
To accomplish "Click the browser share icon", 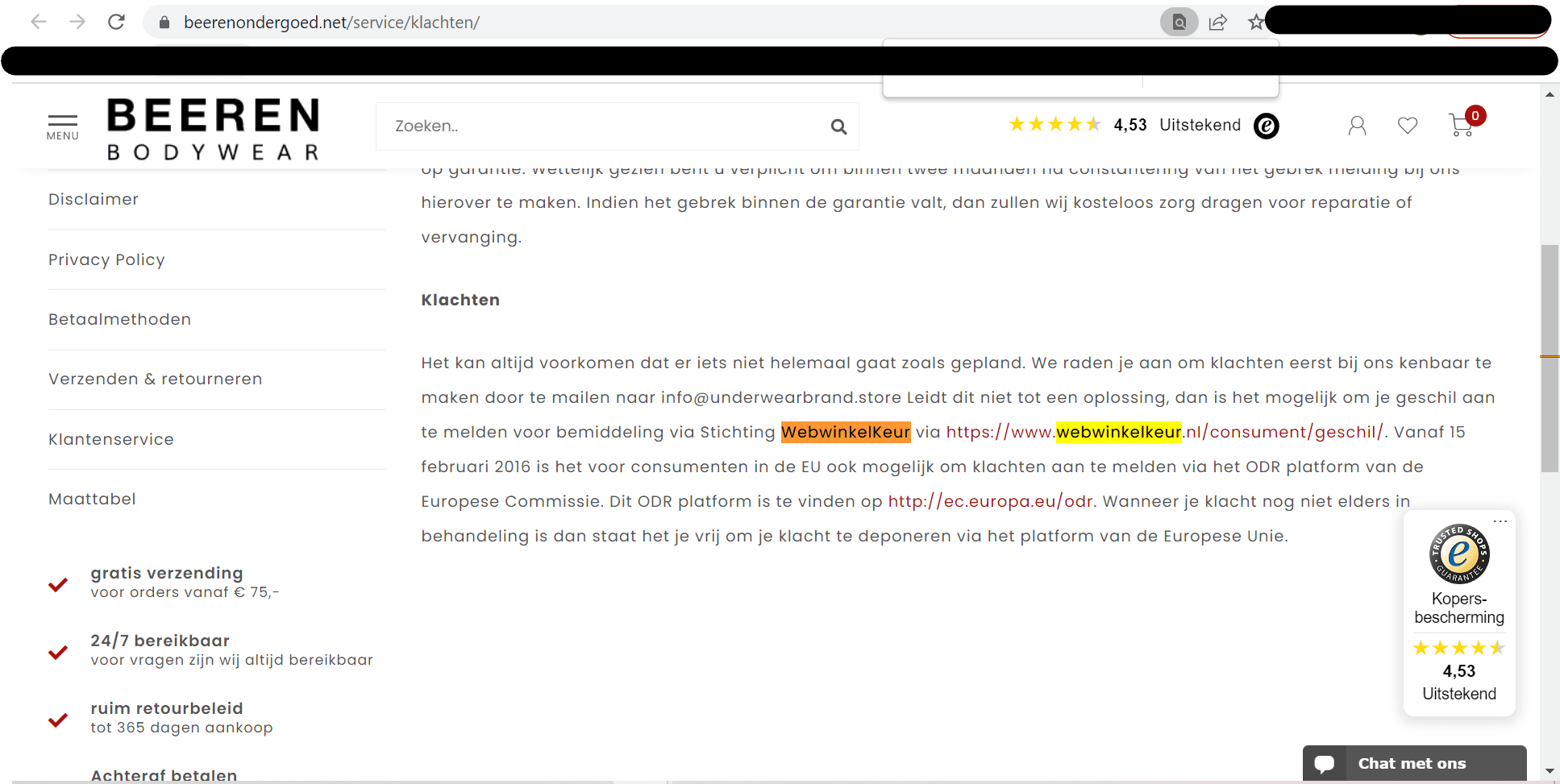I will point(1217,22).
